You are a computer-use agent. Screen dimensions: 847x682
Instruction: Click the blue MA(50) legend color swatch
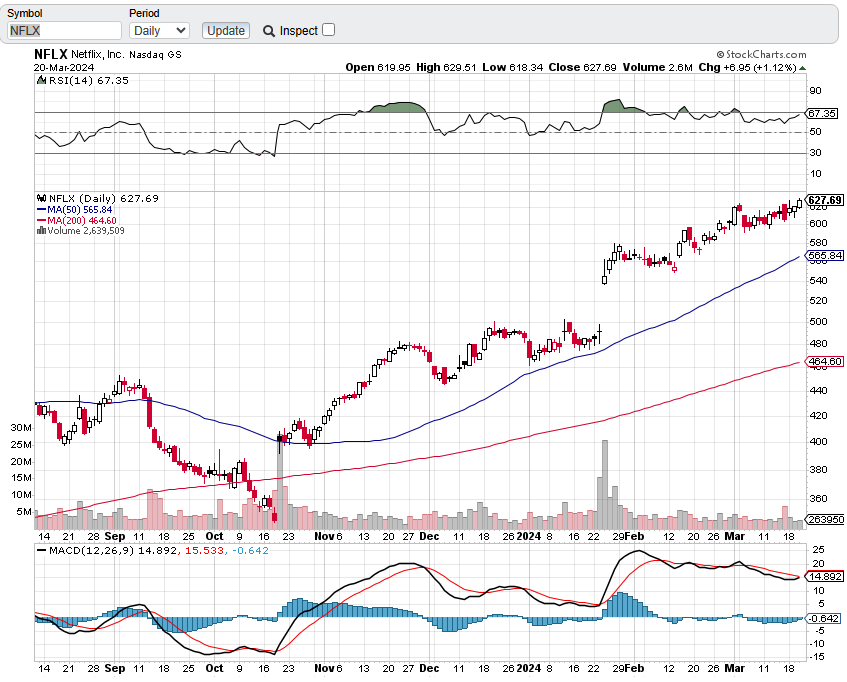tap(41, 209)
